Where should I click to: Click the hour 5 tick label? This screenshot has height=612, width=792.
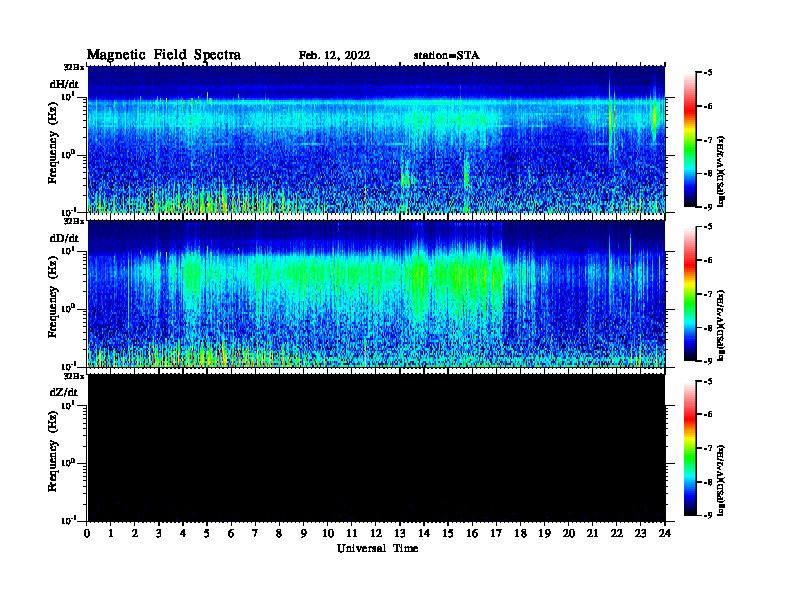pyautogui.click(x=207, y=534)
